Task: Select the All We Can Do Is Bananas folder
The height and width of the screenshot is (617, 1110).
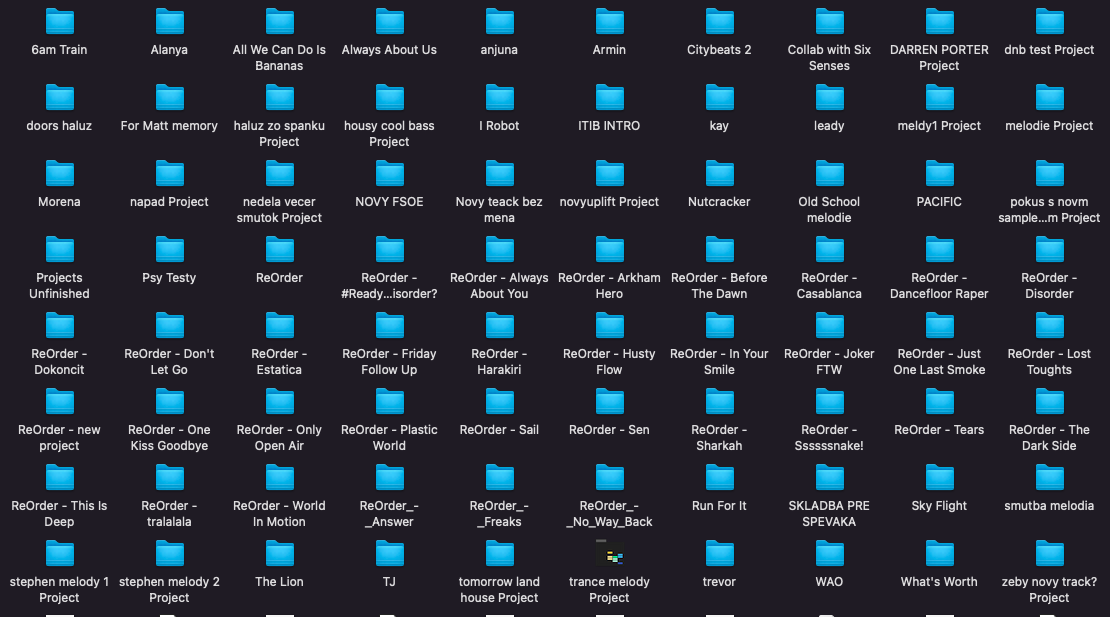Action: [x=280, y=22]
